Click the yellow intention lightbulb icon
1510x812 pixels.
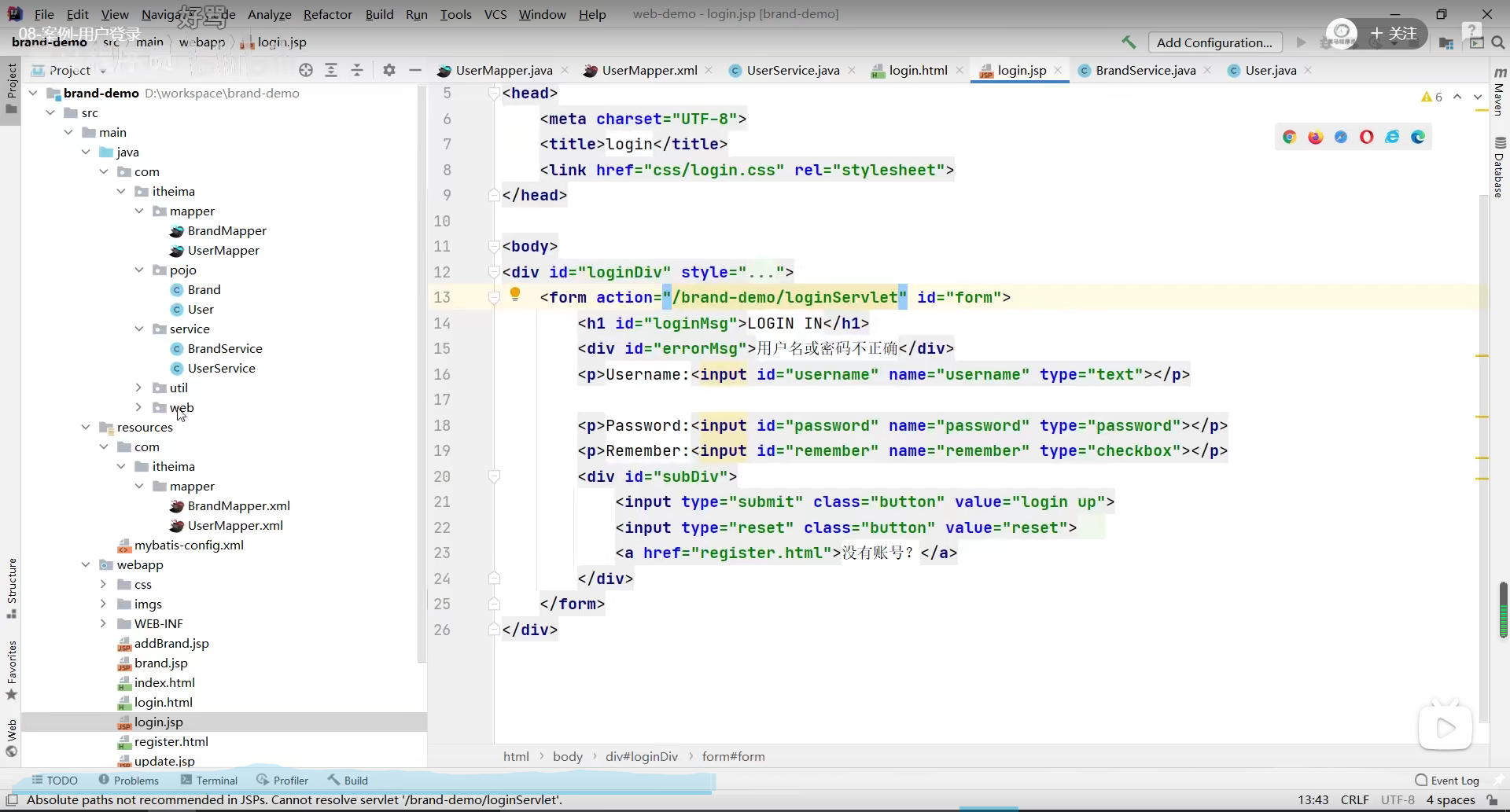click(515, 295)
